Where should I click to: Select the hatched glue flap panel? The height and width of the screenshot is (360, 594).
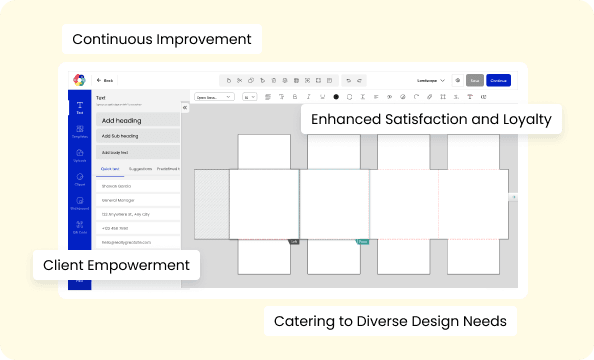pos(212,204)
